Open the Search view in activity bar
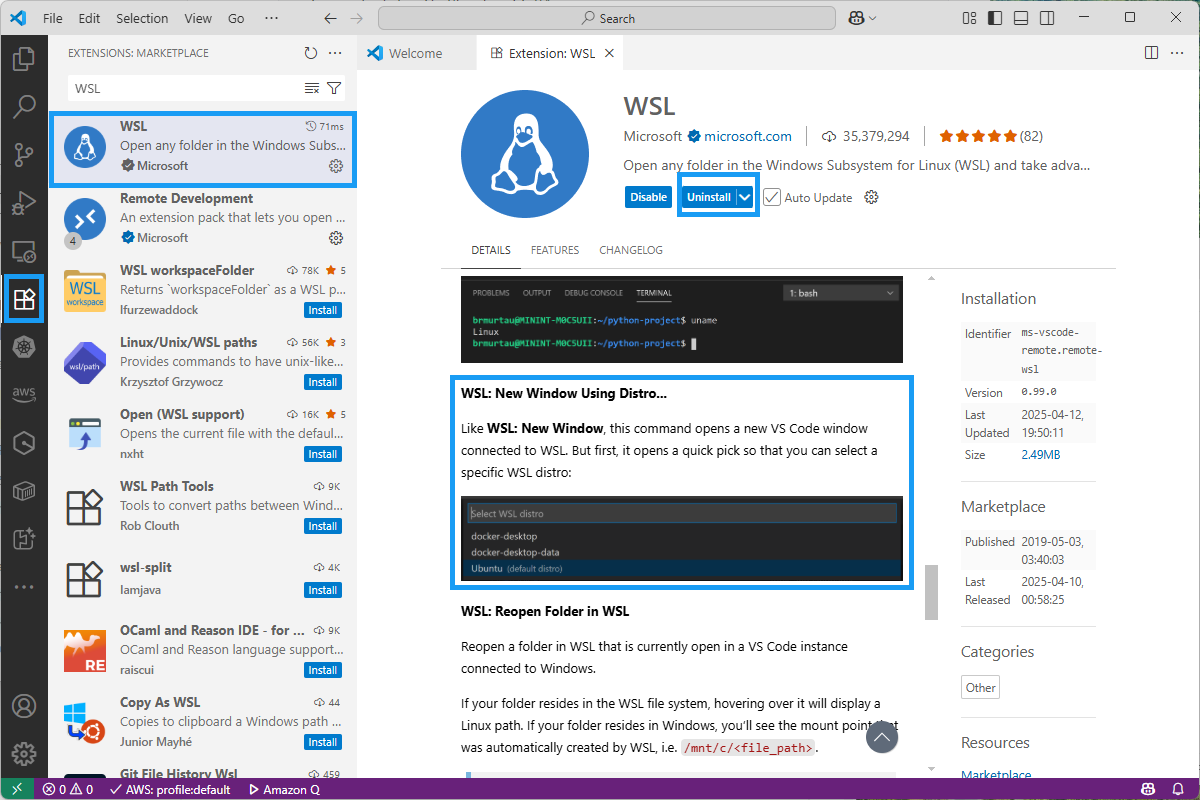 coord(24,106)
